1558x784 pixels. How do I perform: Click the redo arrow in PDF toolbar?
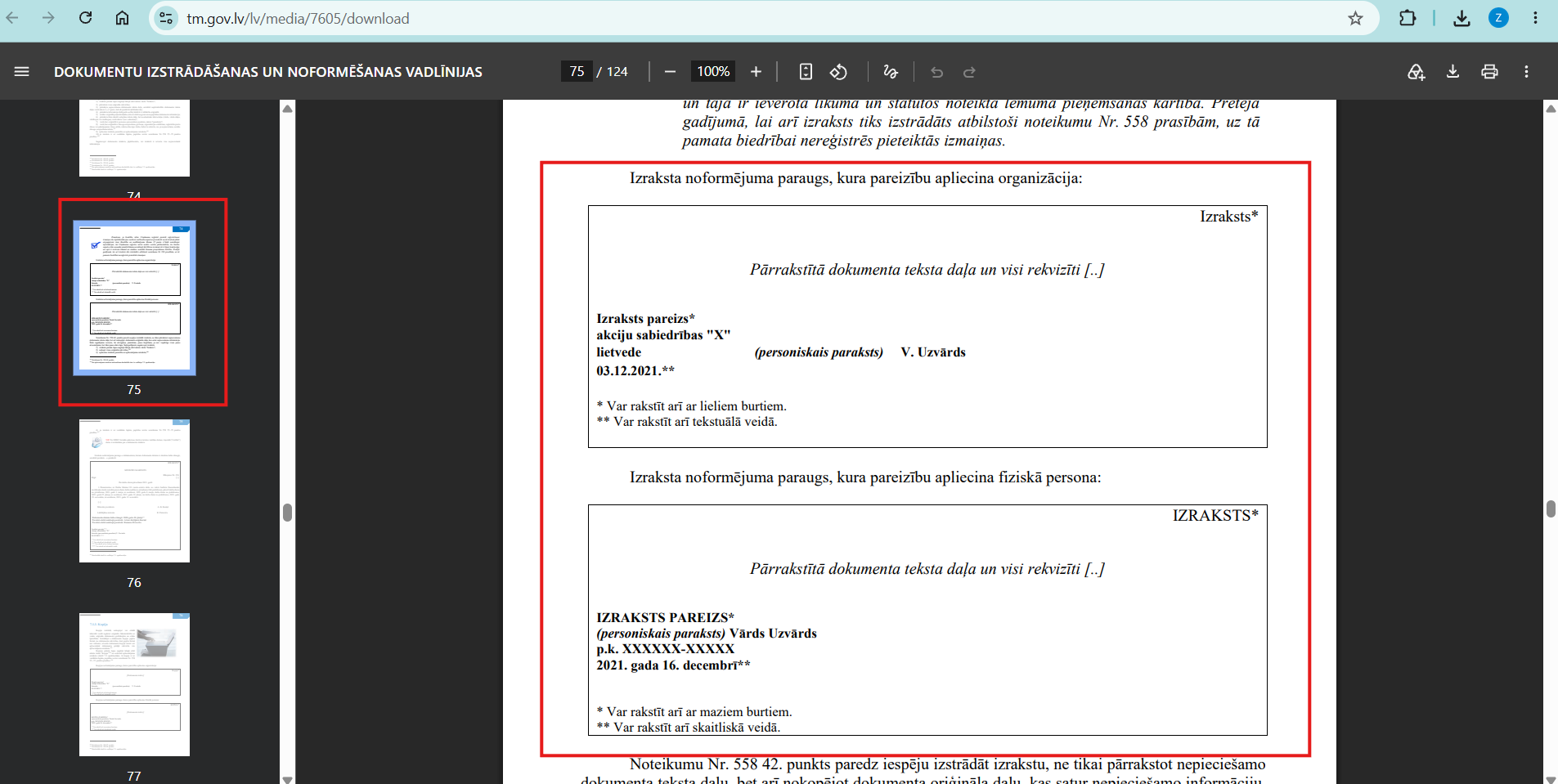point(969,72)
